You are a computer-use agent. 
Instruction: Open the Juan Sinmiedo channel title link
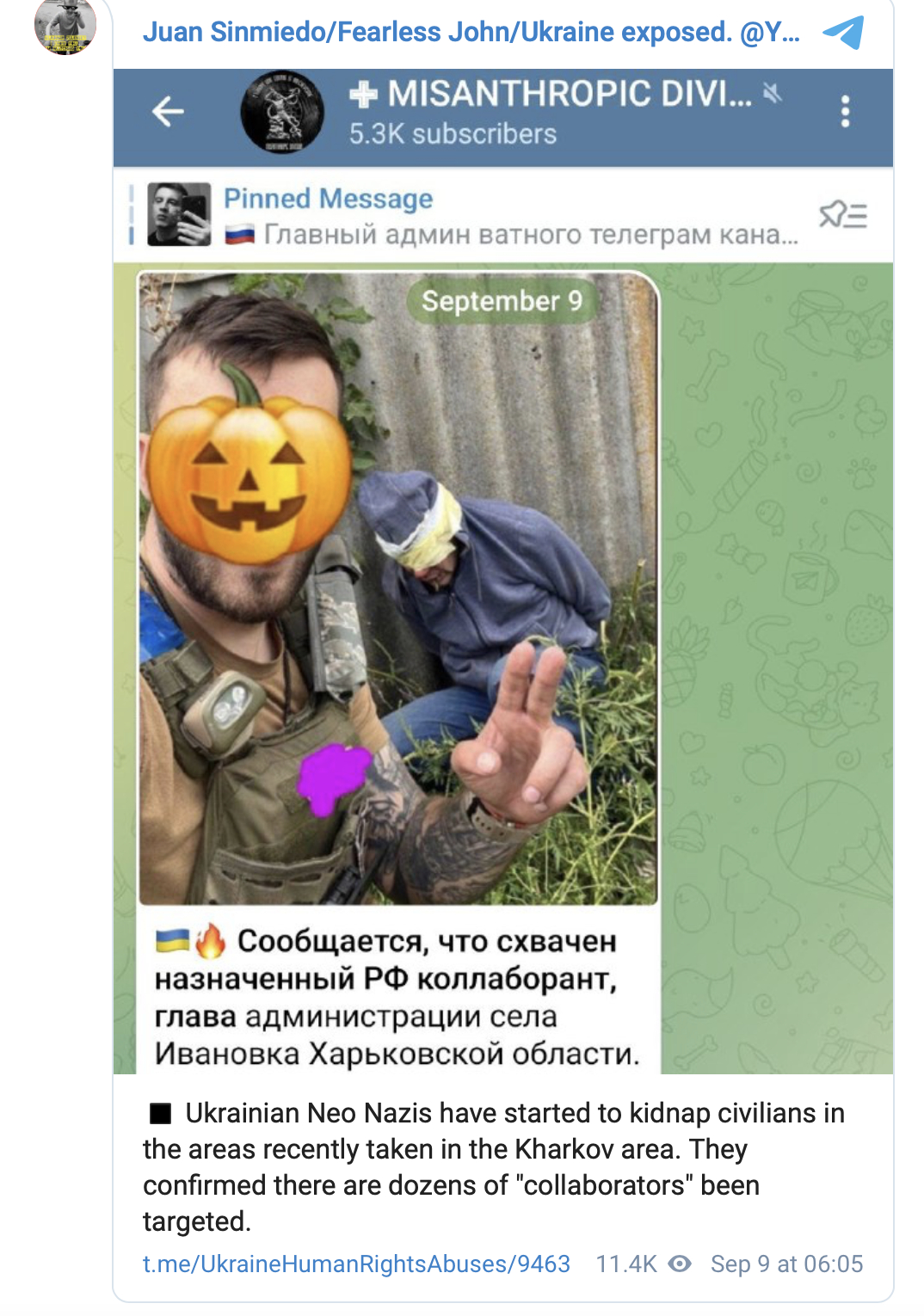pyautogui.click(x=471, y=32)
